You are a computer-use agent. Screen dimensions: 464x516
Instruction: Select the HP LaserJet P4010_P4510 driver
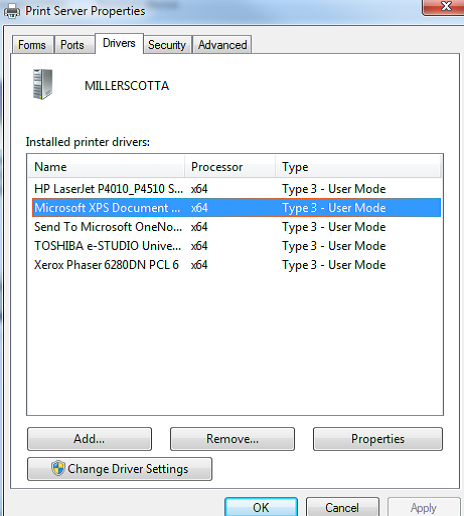(x=236, y=189)
